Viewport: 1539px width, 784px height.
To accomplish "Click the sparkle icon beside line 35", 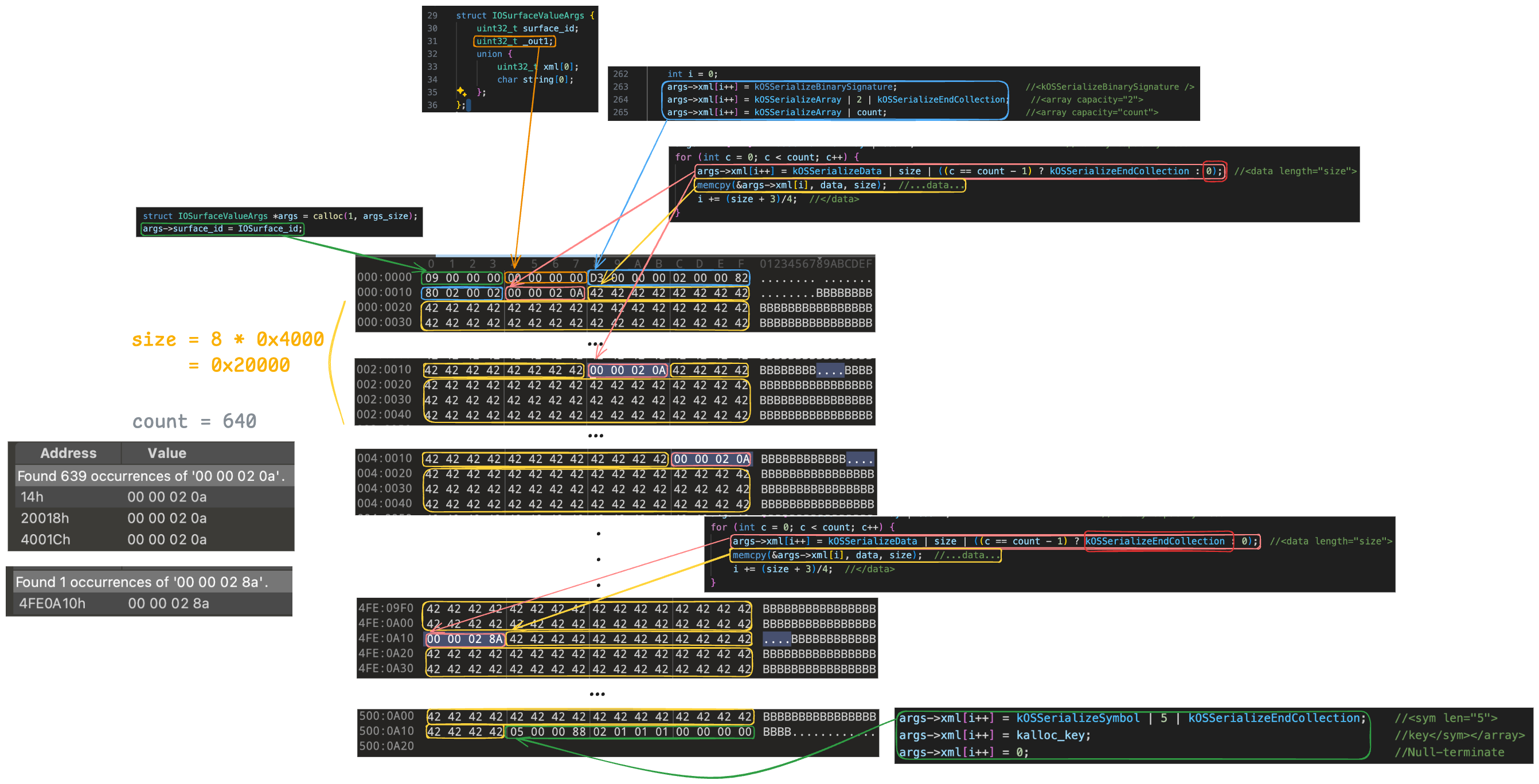I will pyautogui.click(x=461, y=91).
